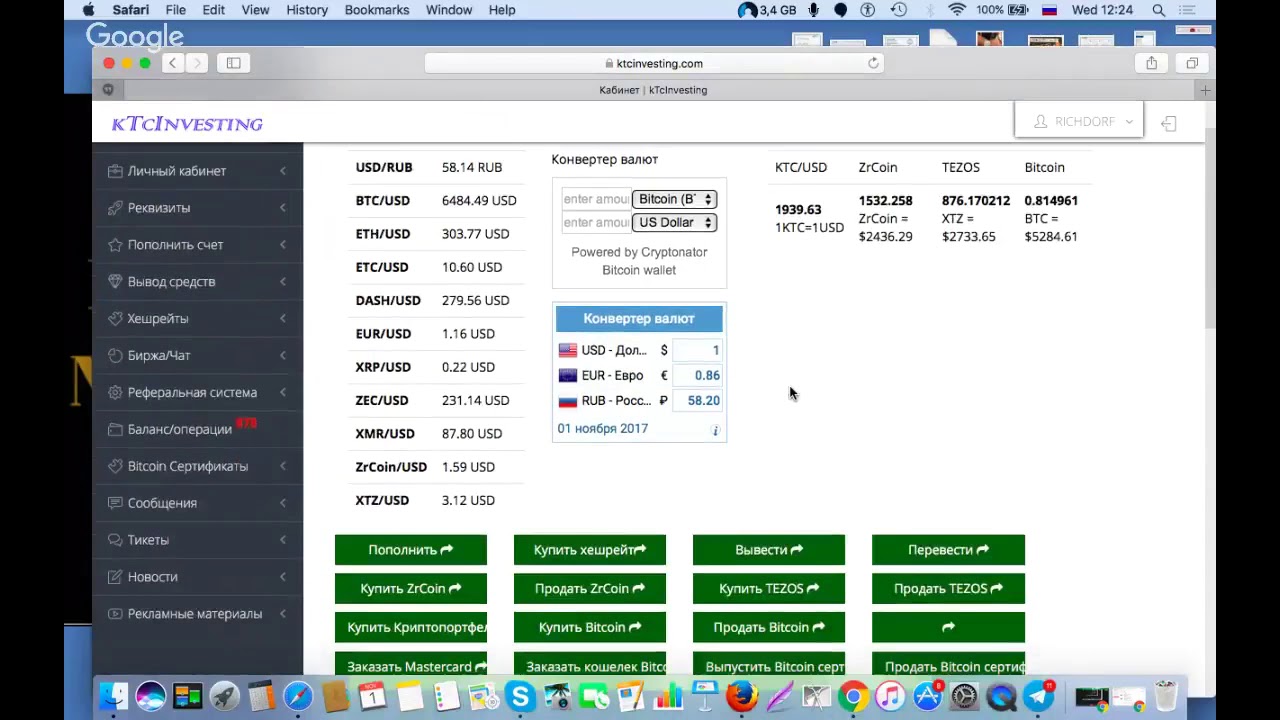Expand the Хешрейты sidebar arrow

point(283,319)
